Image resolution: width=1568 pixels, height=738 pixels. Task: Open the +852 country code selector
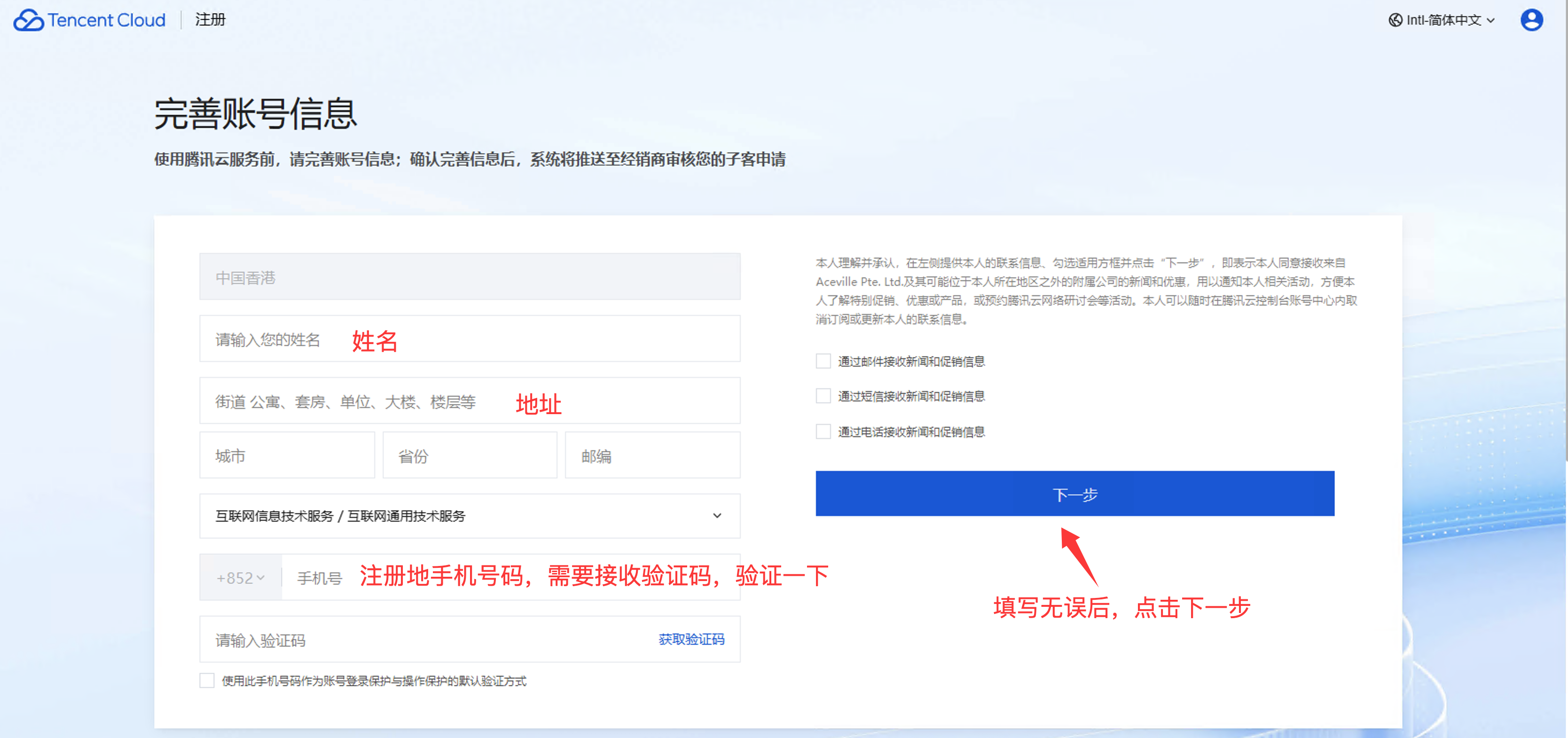click(241, 577)
